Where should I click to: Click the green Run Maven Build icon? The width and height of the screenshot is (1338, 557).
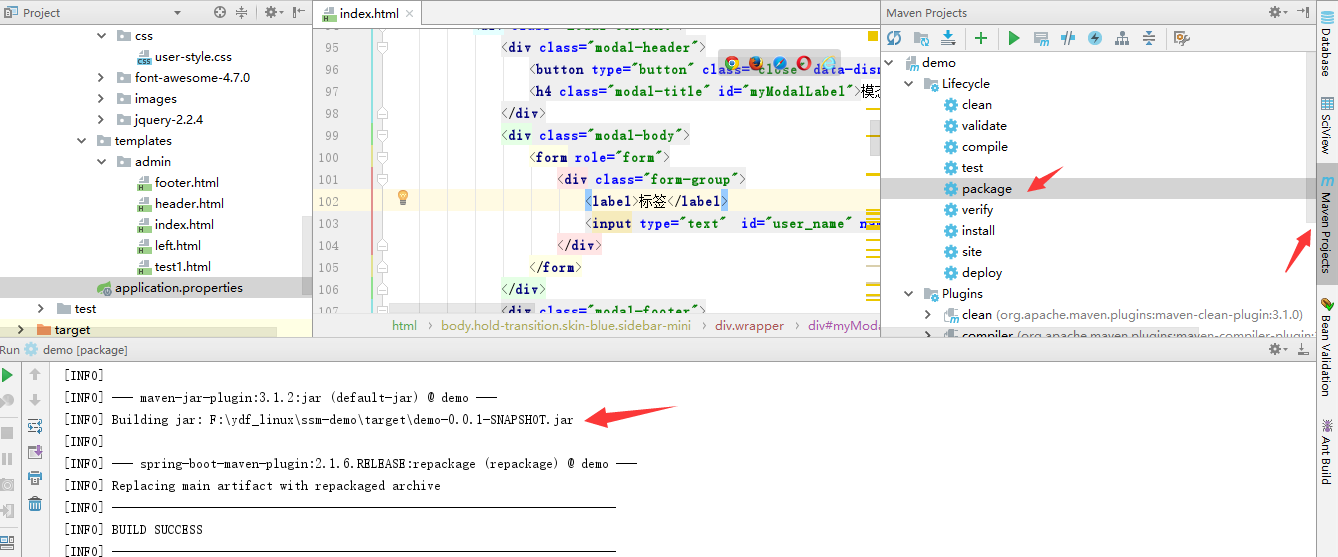(1014, 38)
